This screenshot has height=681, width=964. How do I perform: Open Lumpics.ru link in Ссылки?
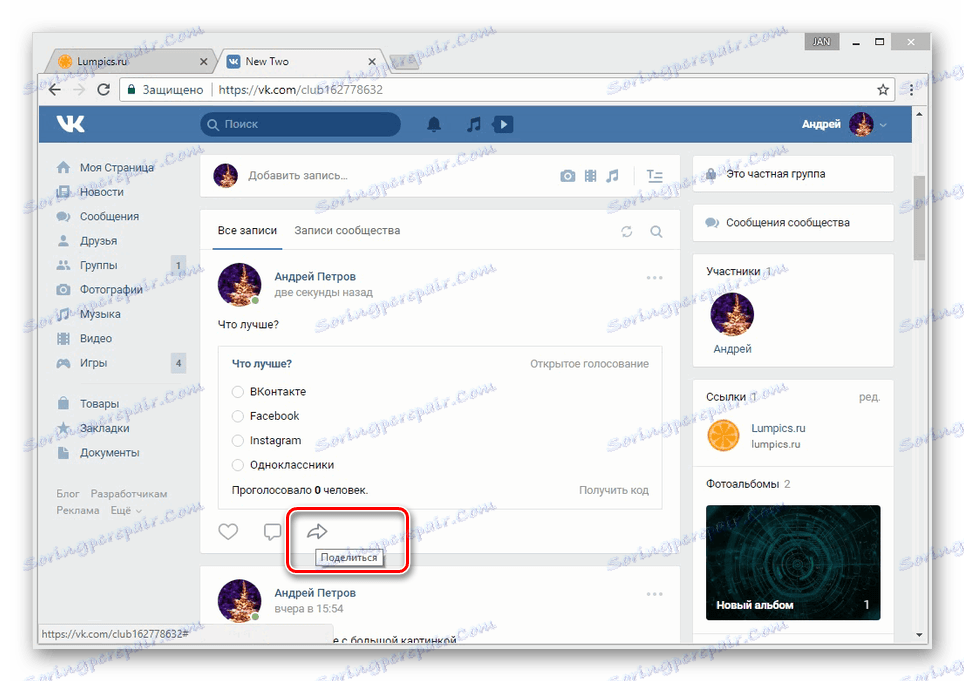778,428
